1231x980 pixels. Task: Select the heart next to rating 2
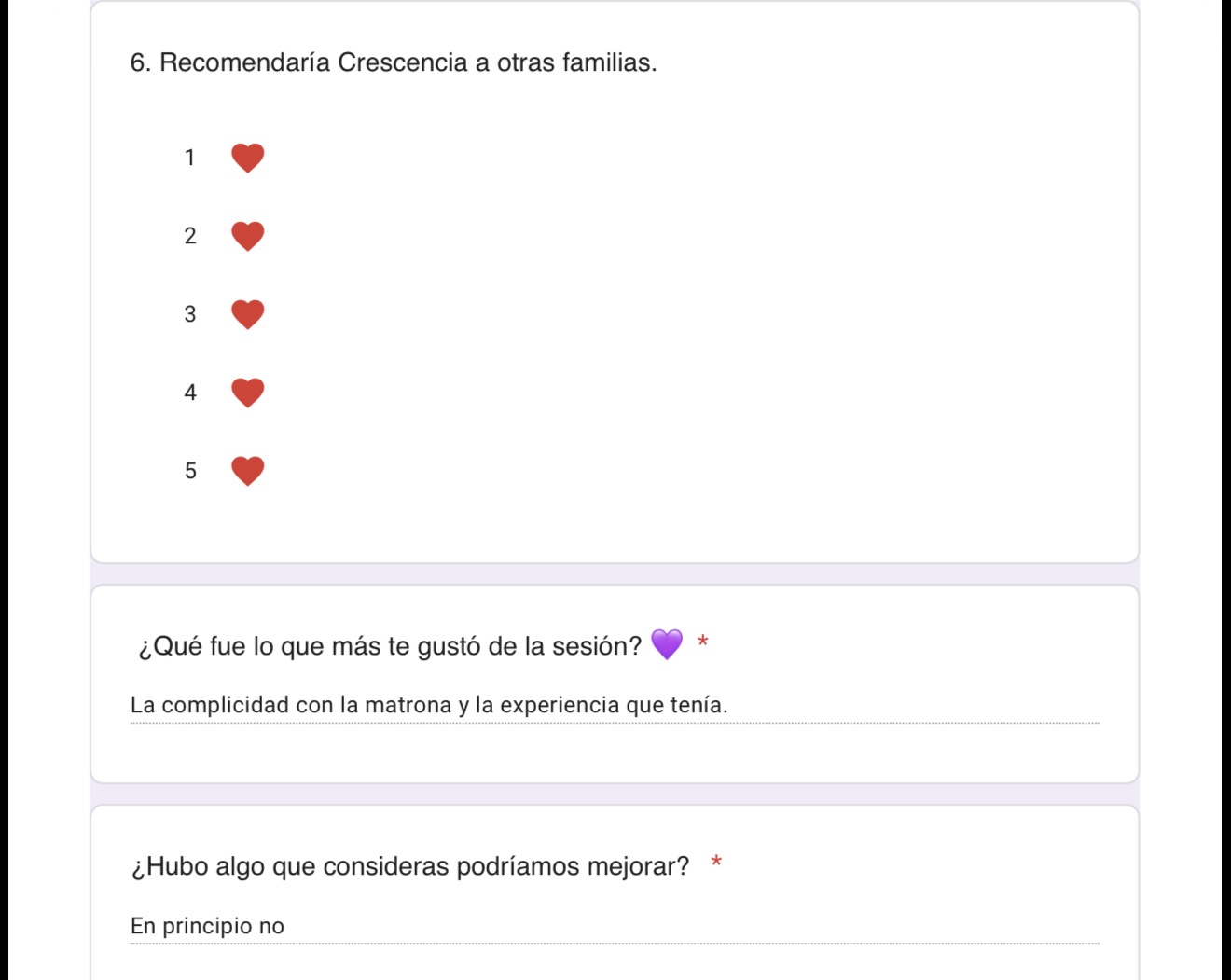coord(247,237)
